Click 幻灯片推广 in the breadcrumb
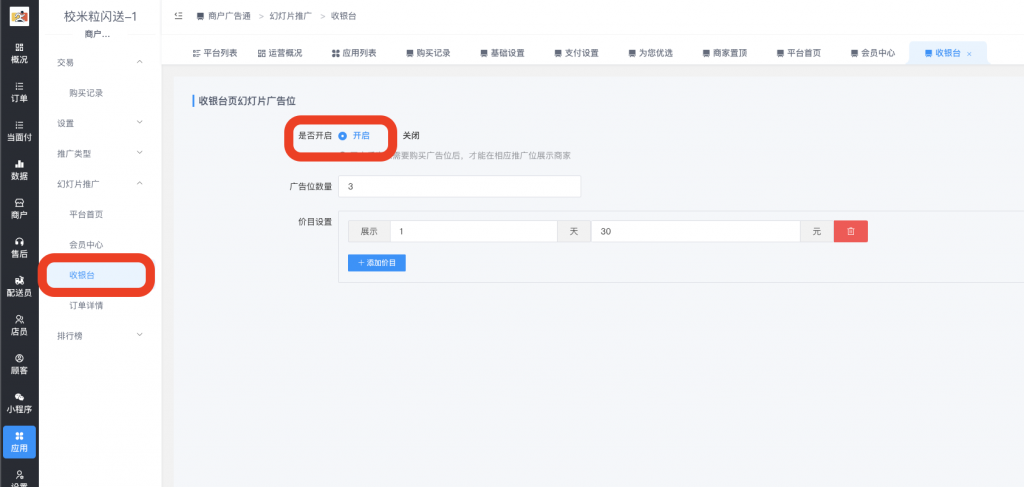The width and height of the screenshot is (1024, 487). [291, 16]
